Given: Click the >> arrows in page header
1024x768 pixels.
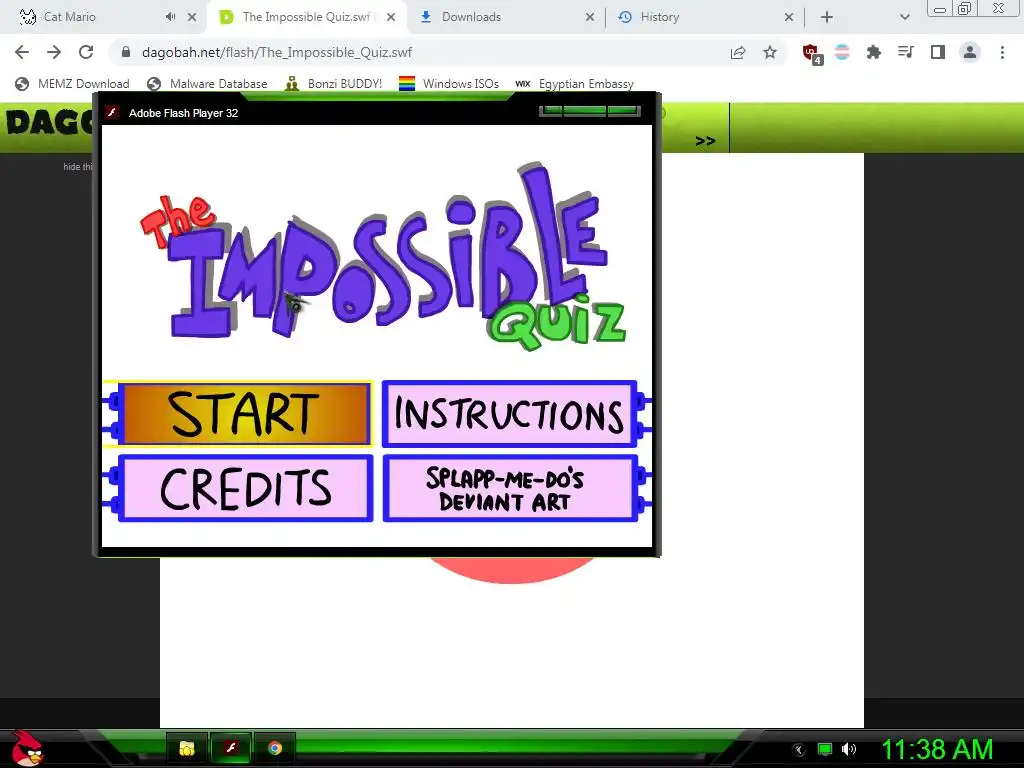Looking at the screenshot, I should pyautogui.click(x=705, y=141).
